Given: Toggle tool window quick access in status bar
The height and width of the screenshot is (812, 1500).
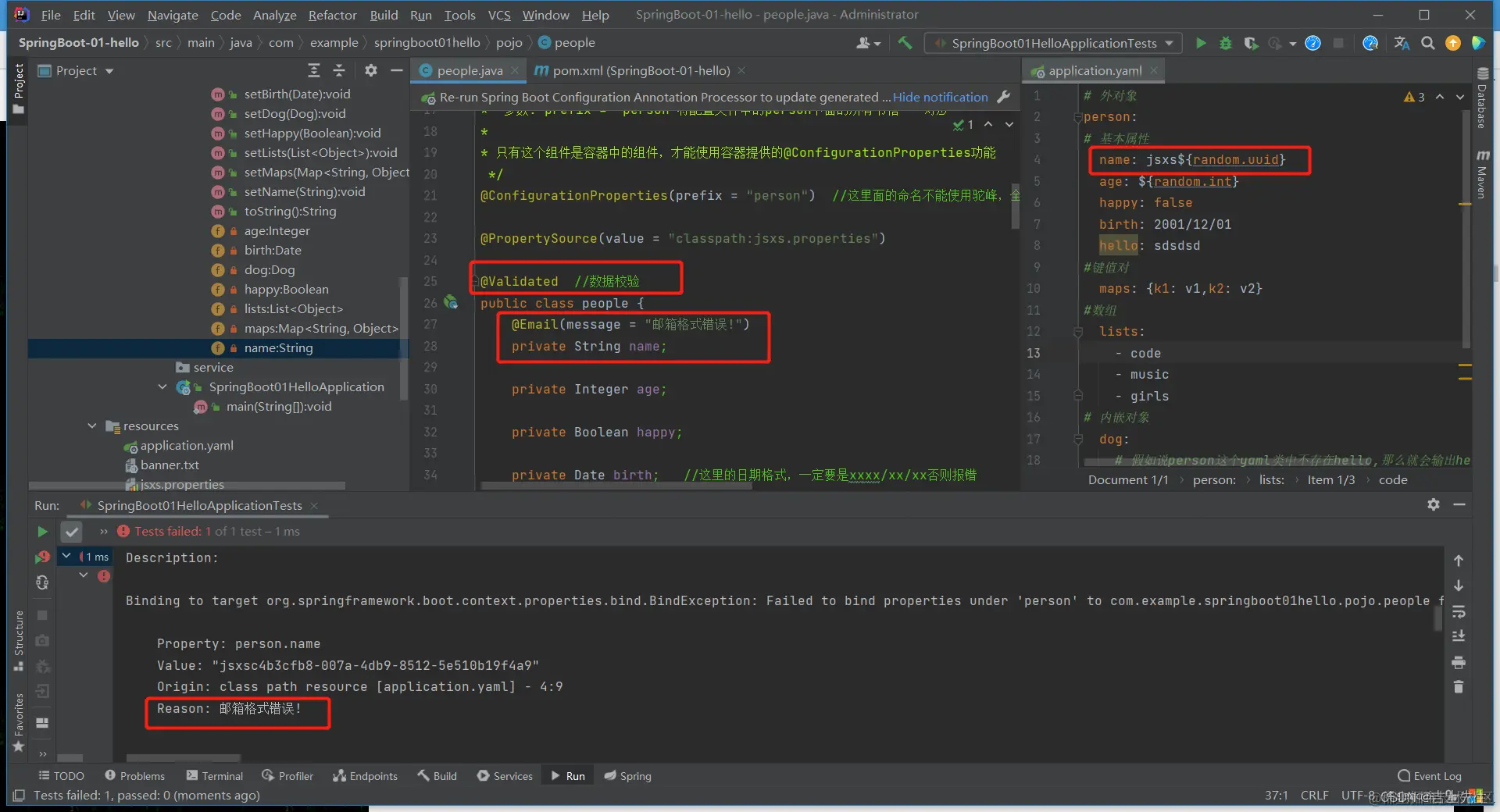Looking at the screenshot, I should point(19,796).
